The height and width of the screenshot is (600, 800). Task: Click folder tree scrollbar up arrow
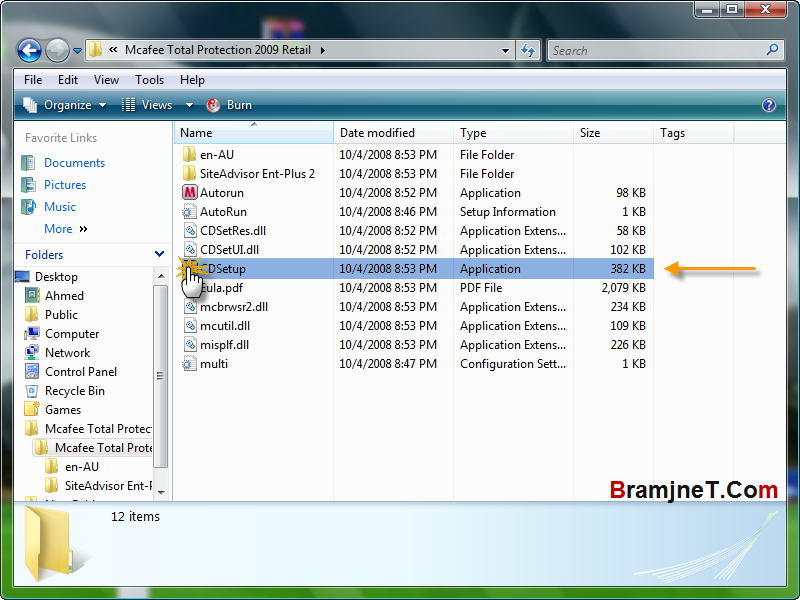161,276
